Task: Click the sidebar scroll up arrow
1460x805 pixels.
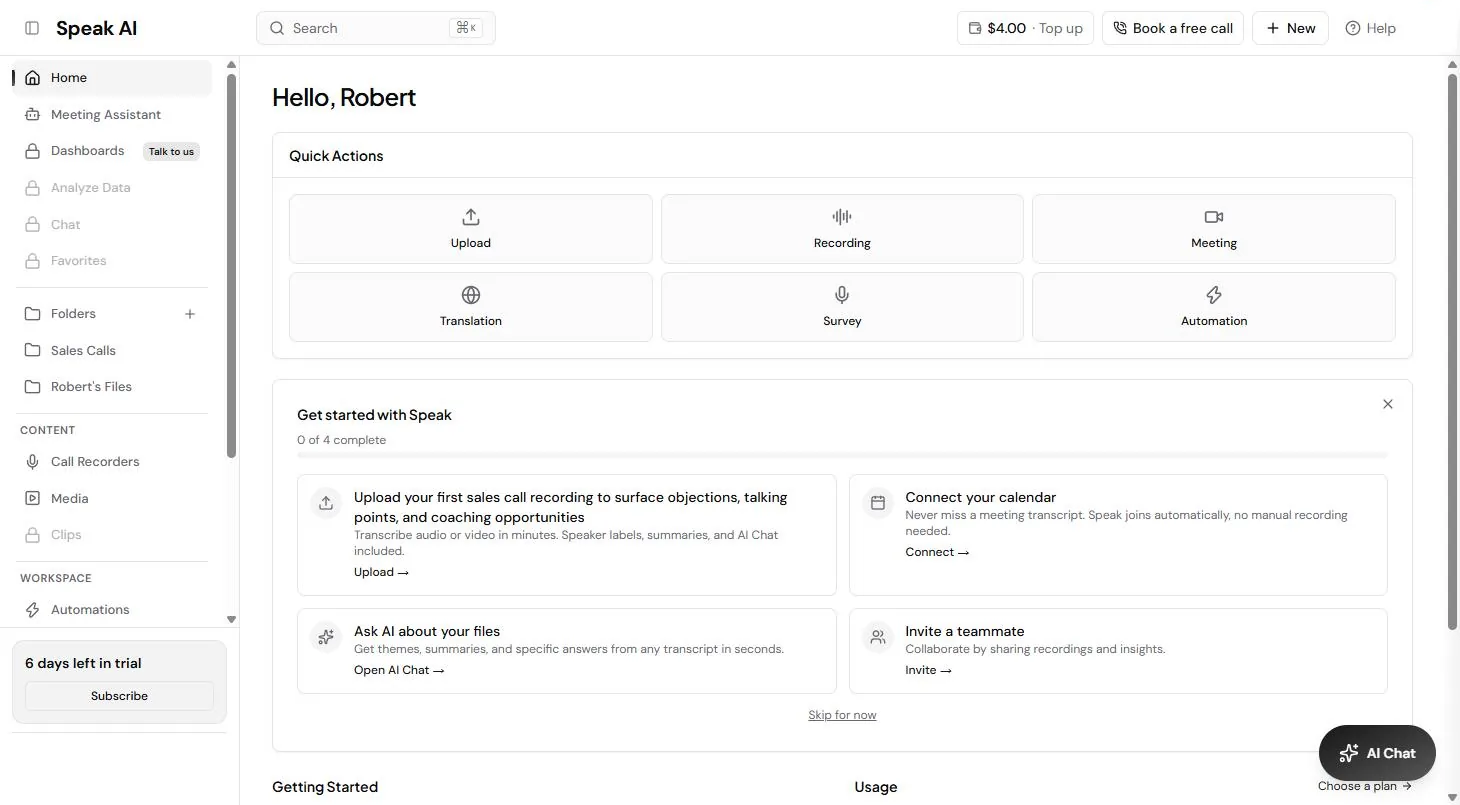Action: tap(231, 65)
